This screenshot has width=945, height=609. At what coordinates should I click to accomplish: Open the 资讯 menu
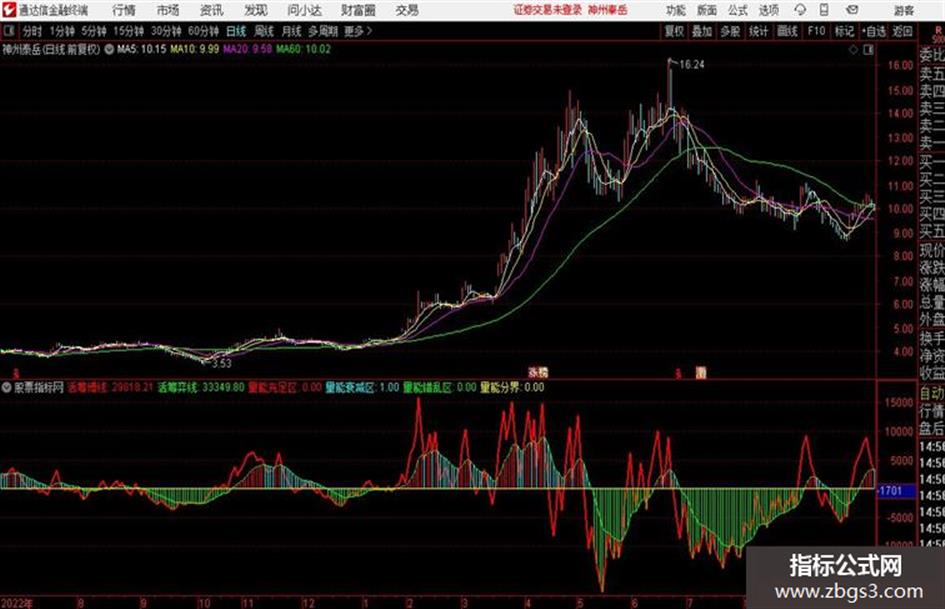click(x=211, y=10)
